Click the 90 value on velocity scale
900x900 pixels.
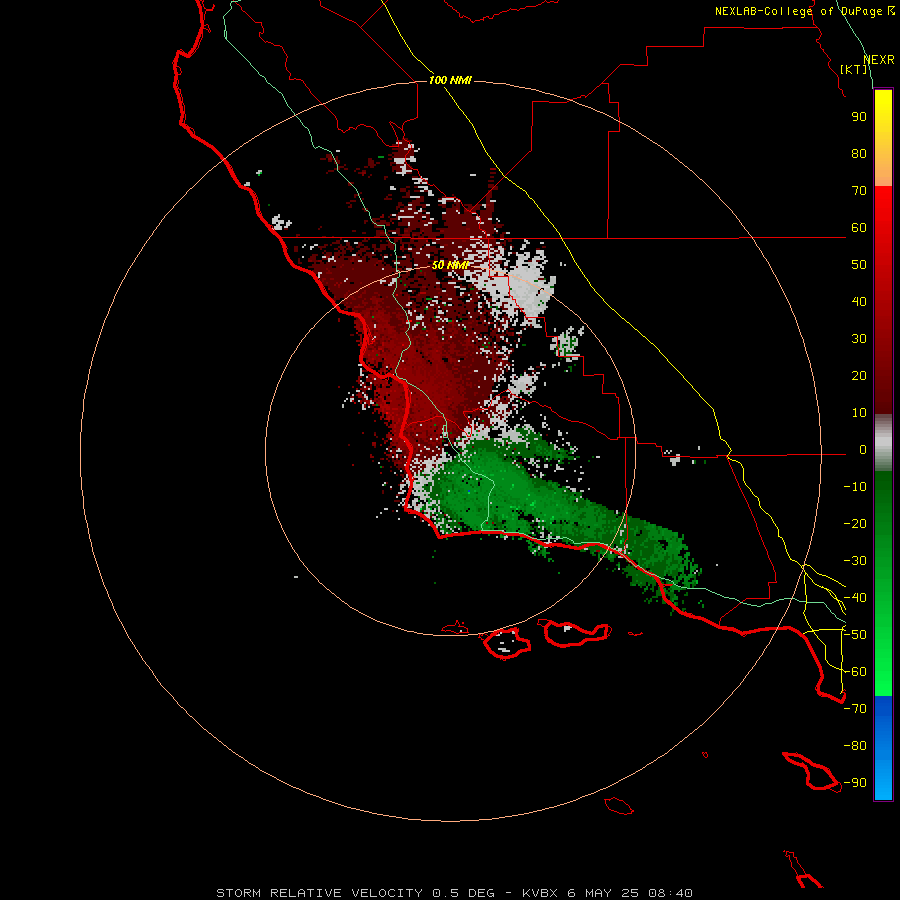(x=859, y=117)
